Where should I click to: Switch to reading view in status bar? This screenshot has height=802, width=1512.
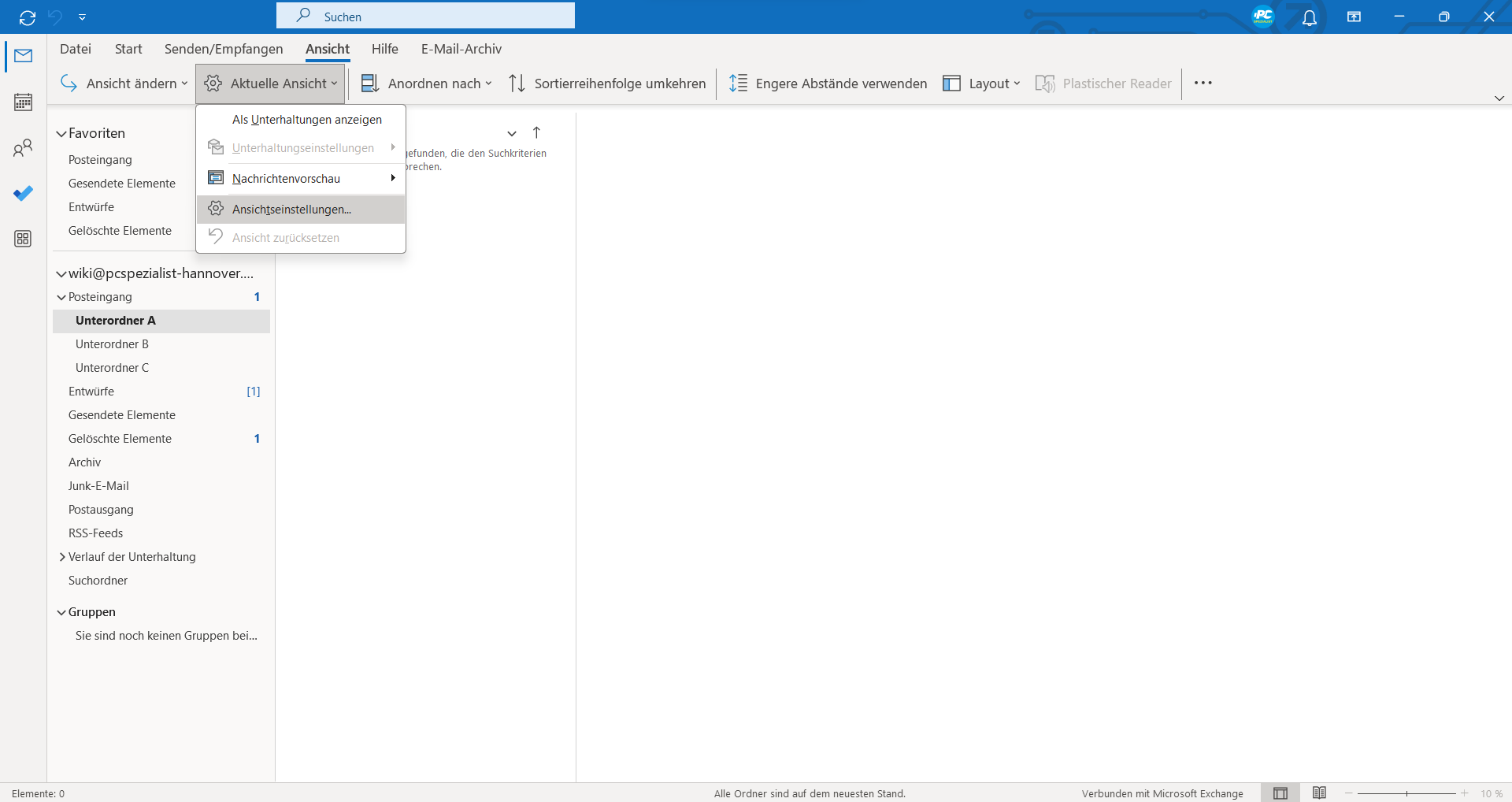coord(1319,793)
